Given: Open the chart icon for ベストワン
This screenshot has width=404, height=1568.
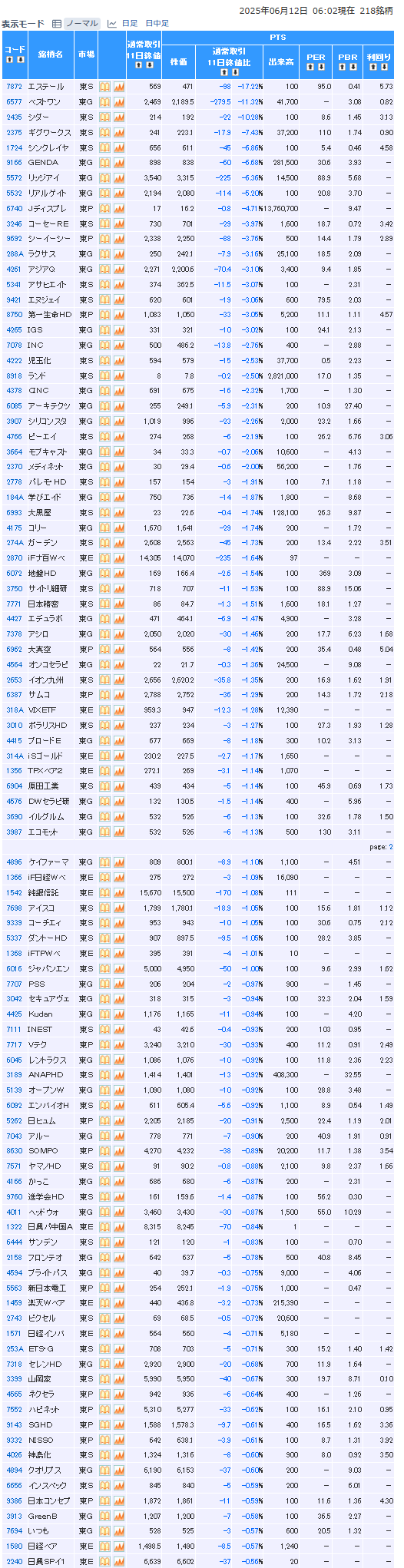Looking at the screenshot, I should [119, 102].
